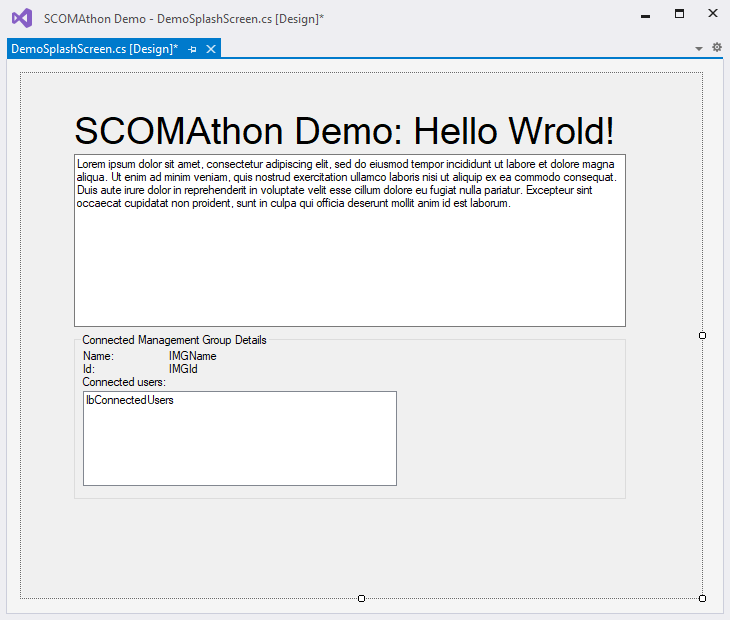Select the DemoSplashScreen.cs [Design] tab
Screen dimensions: 730x620
tap(94, 49)
